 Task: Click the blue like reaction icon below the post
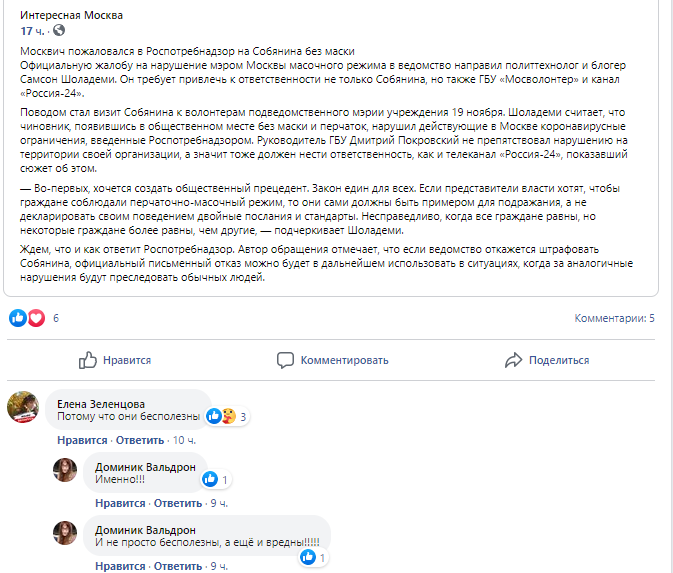[18, 318]
